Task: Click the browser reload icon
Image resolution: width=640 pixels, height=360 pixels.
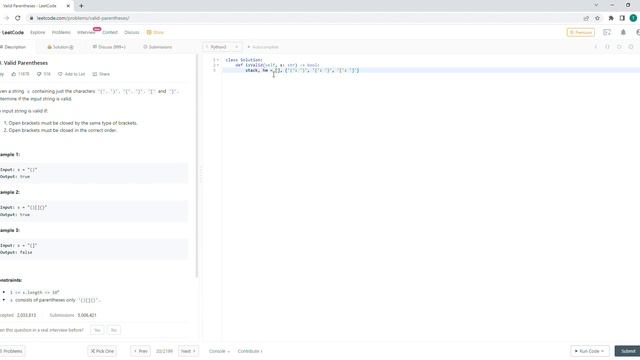Action: [18, 18]
